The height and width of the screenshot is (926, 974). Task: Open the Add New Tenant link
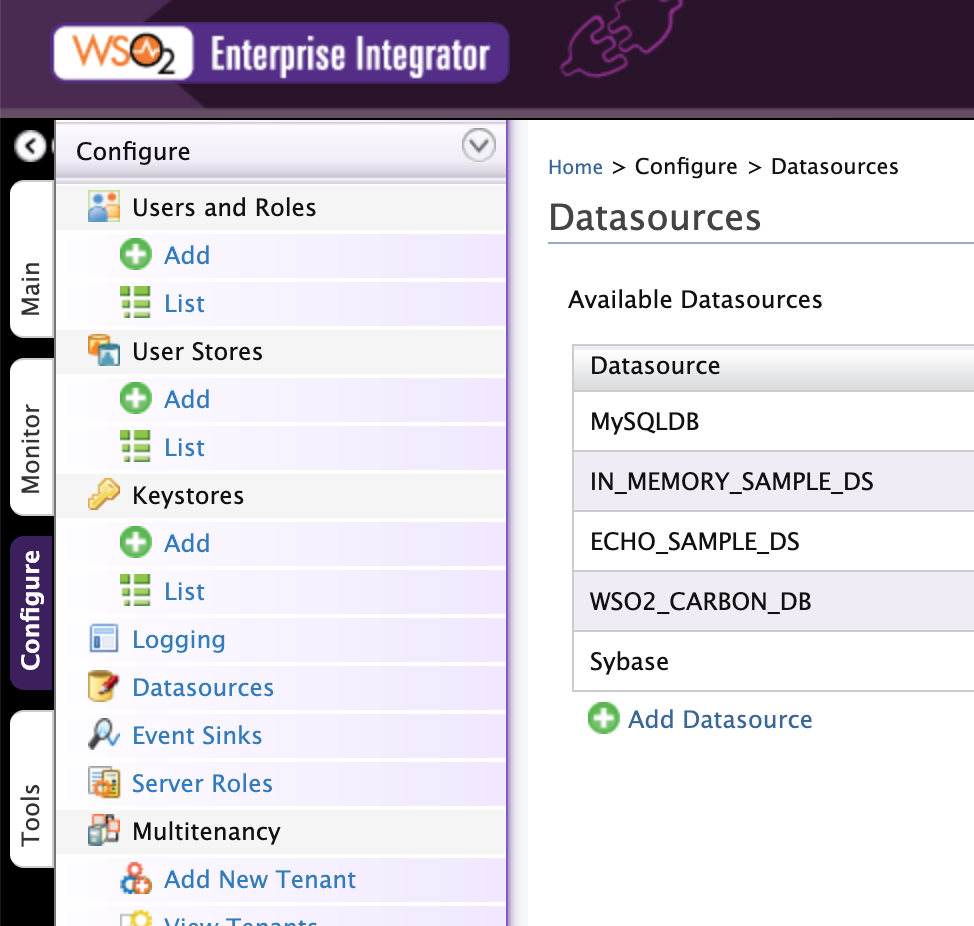(260, 879)
